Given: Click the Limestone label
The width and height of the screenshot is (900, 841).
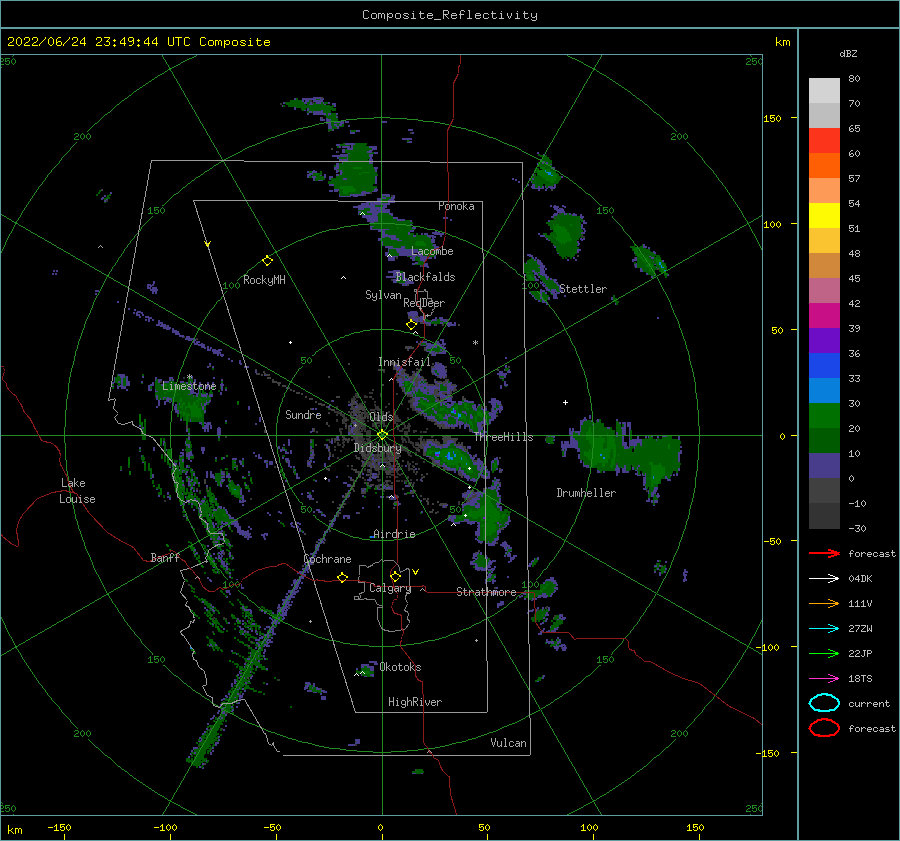Looking at the screenshot, I should click(189, 386).
